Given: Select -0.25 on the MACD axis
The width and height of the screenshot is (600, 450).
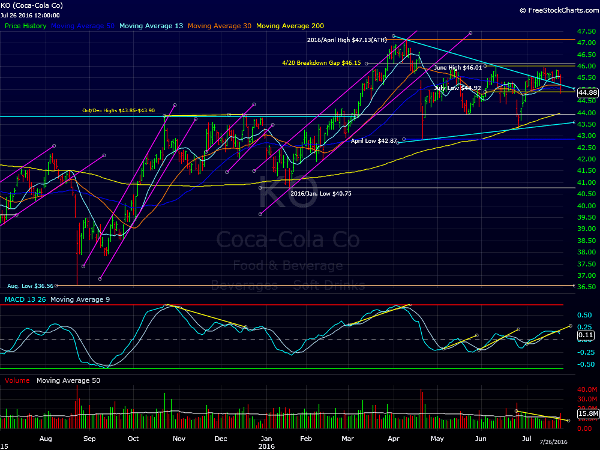Looking at the screenshot, I should [x=585, y=353].
